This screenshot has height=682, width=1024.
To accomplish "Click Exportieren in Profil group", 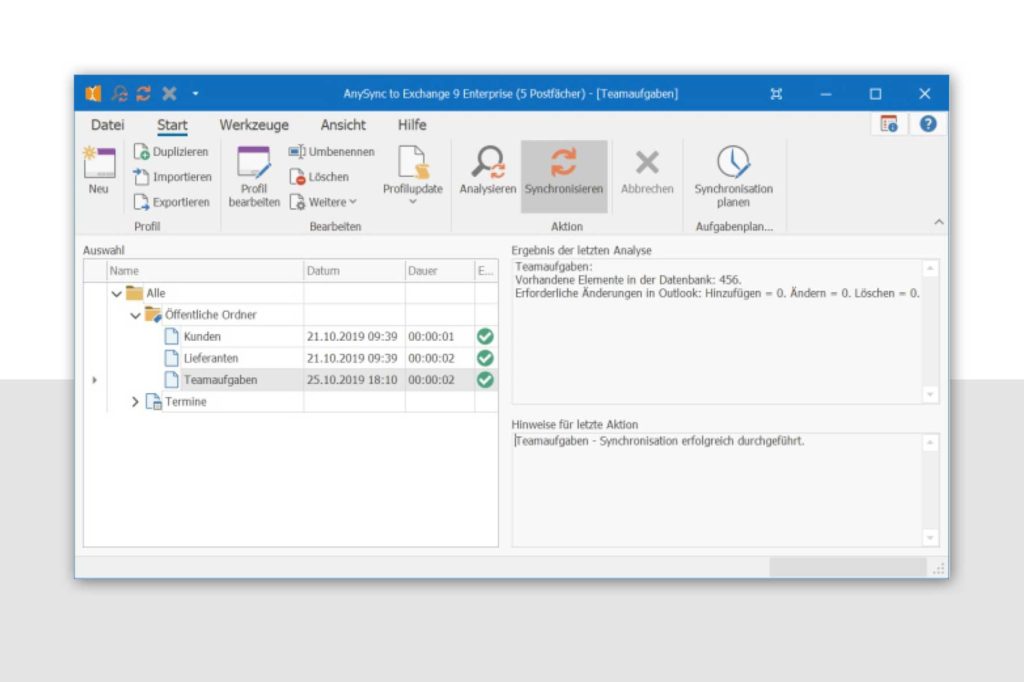I will coord(172,203).
